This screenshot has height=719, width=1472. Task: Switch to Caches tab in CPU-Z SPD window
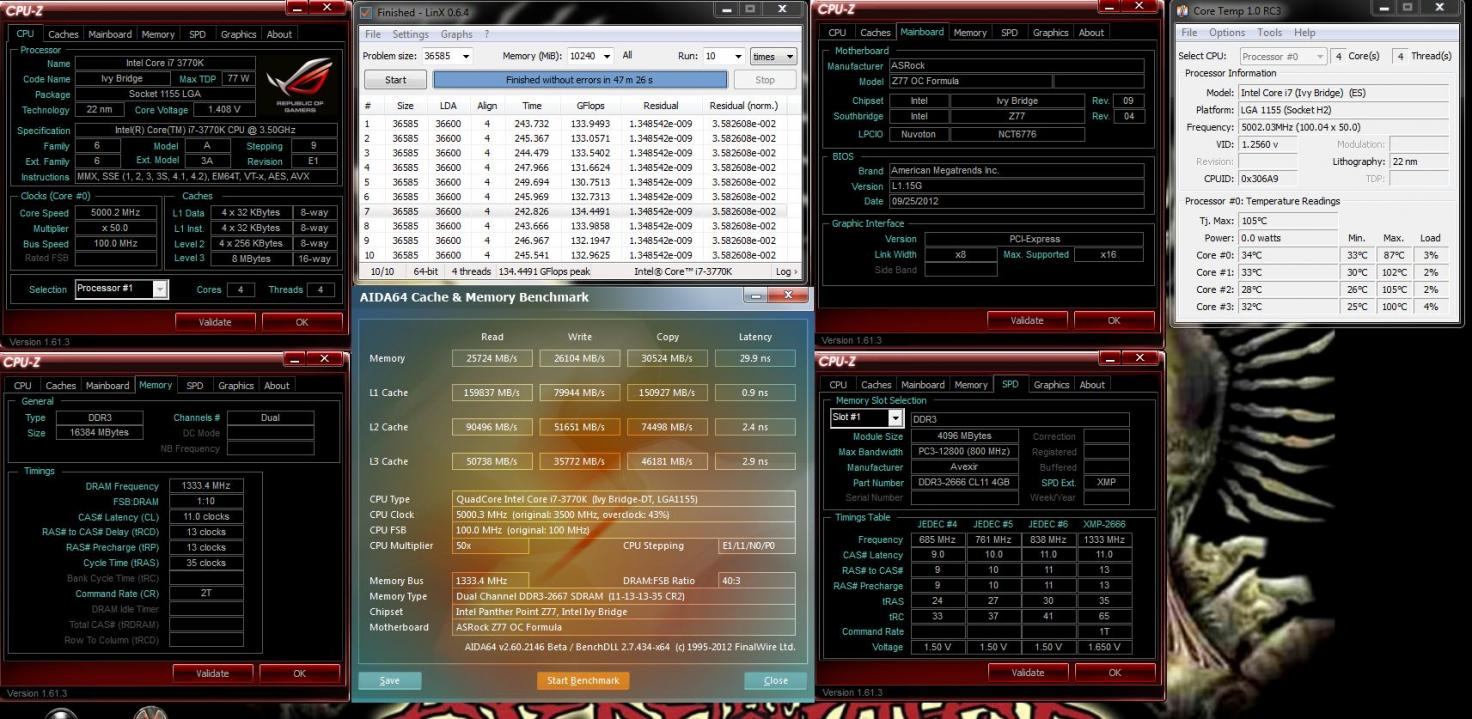pyautogui.click(x=875, y=385)
